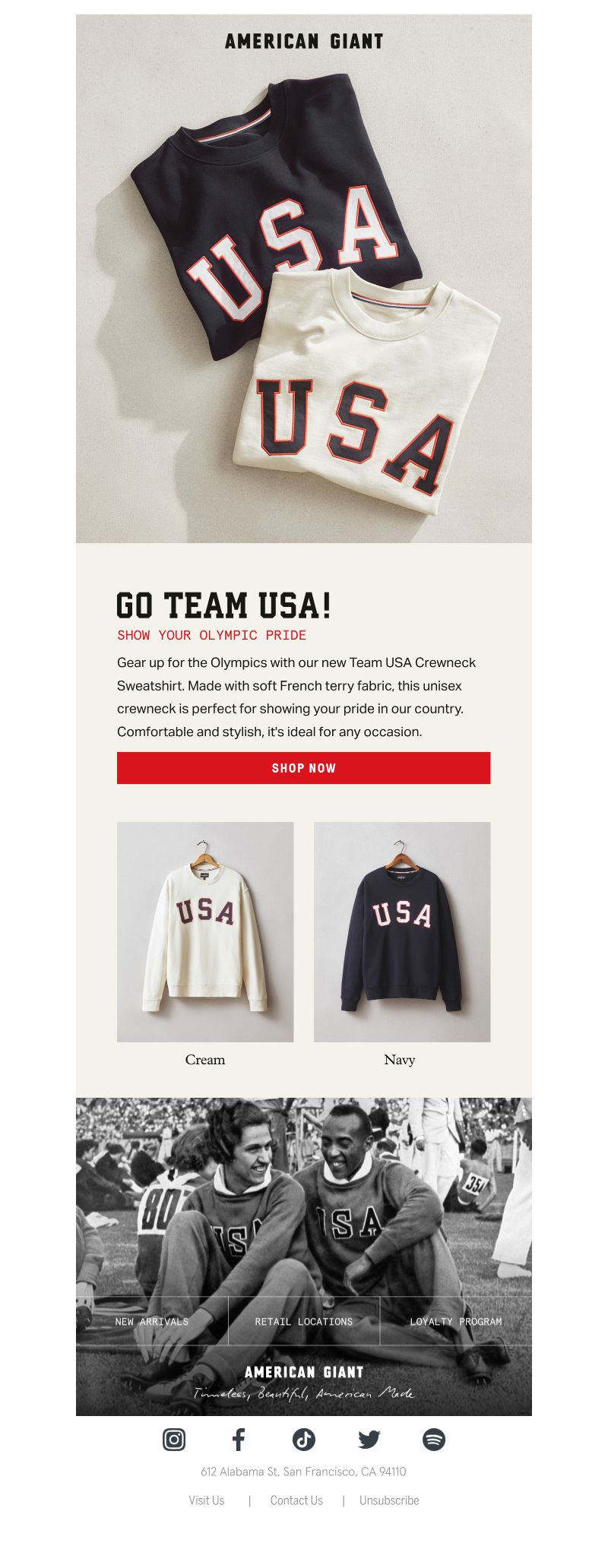Screen dimensions: 608x1568
Task: Click the red Shop Now button
Action: point(304,768)
